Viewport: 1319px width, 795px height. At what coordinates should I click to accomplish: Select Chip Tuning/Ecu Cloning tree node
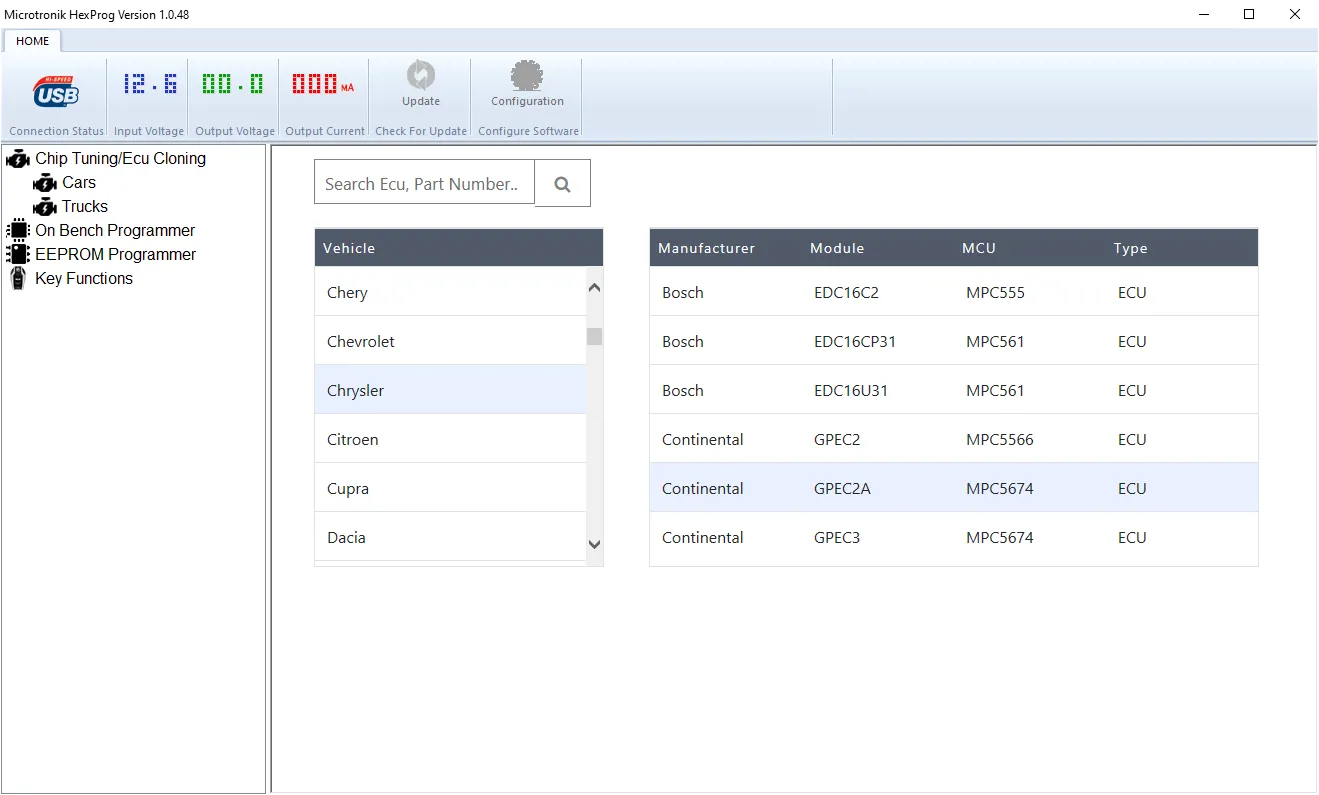coord(120,158)
